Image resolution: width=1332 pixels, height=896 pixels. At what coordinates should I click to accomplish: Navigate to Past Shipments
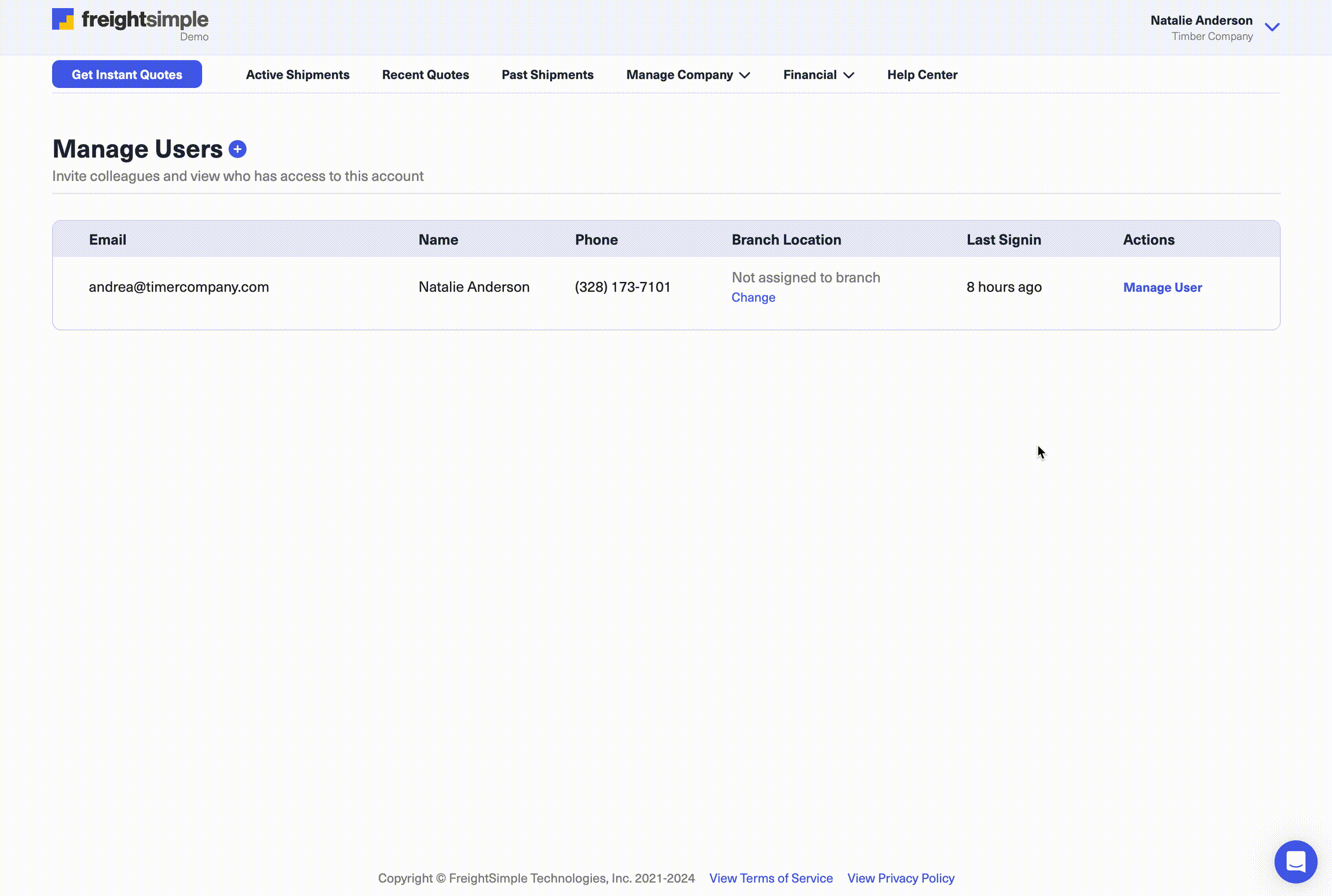pyautogui.click(x=547, y=75)
